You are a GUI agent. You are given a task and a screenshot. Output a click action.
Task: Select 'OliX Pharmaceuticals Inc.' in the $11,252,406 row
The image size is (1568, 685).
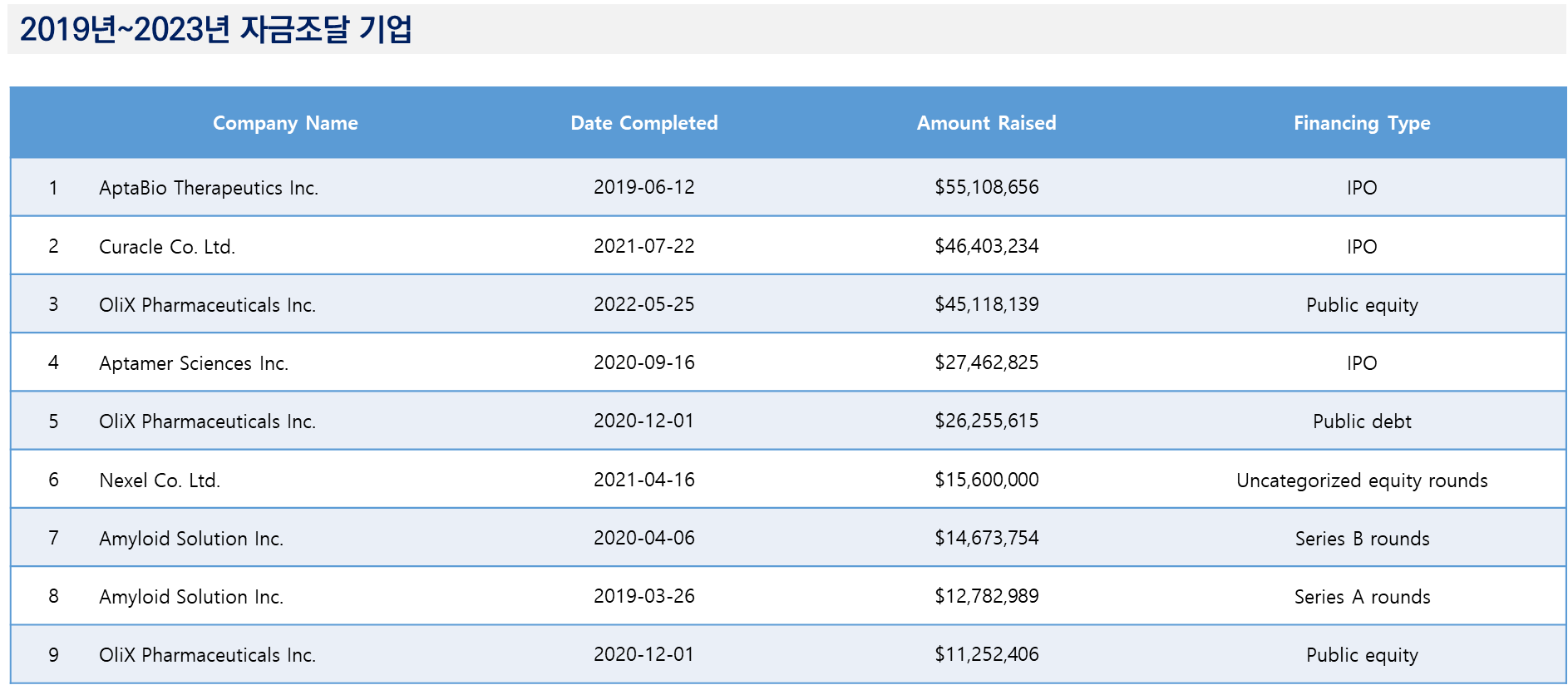pyautogui.click(x=207, y=655)
